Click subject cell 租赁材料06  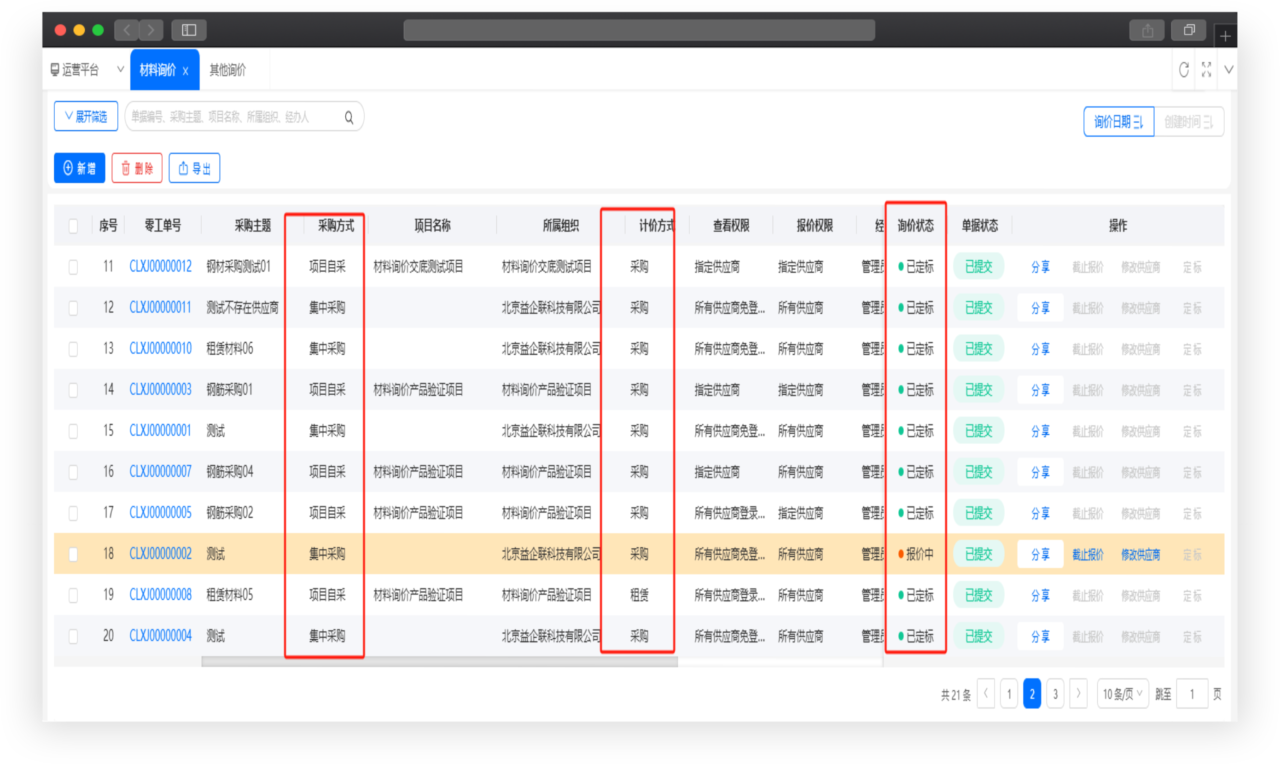(230, 349)
